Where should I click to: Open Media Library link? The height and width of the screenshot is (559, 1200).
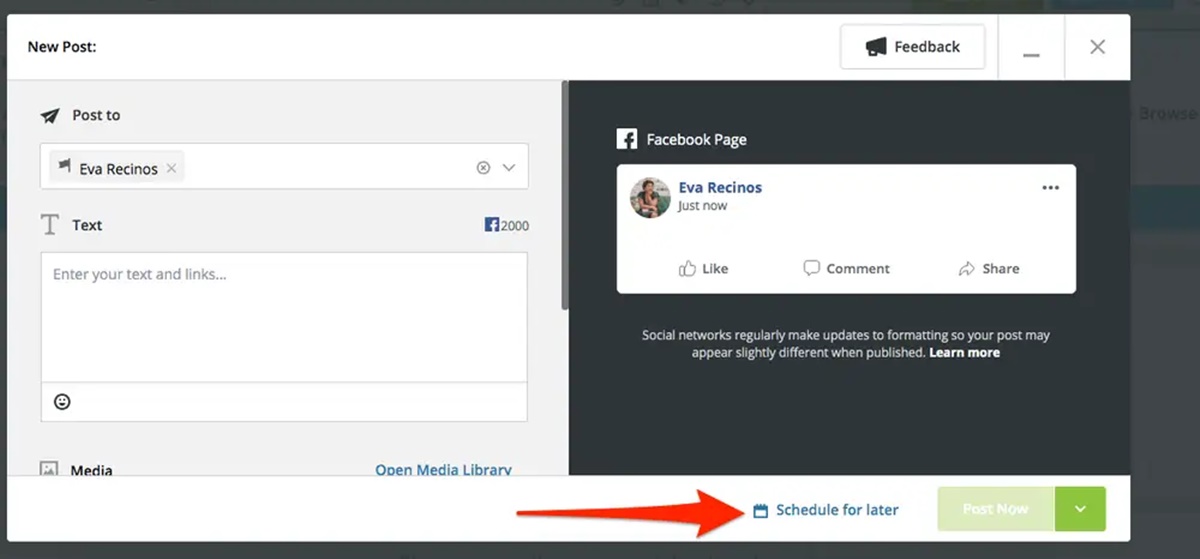[x=443, y=469]
